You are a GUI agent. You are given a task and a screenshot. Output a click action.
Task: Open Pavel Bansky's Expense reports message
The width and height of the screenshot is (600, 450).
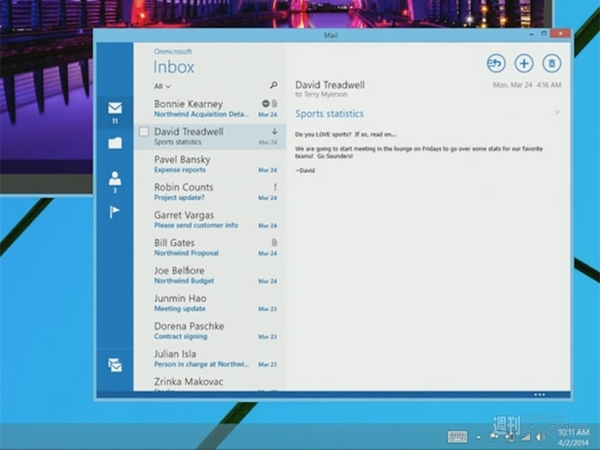click(x=210, y=164)
